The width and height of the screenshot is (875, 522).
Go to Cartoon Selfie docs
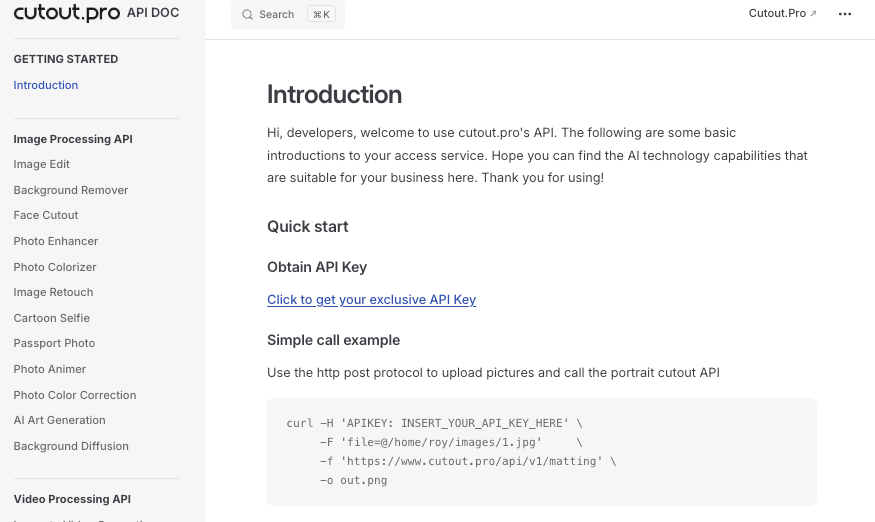(52, 318)
